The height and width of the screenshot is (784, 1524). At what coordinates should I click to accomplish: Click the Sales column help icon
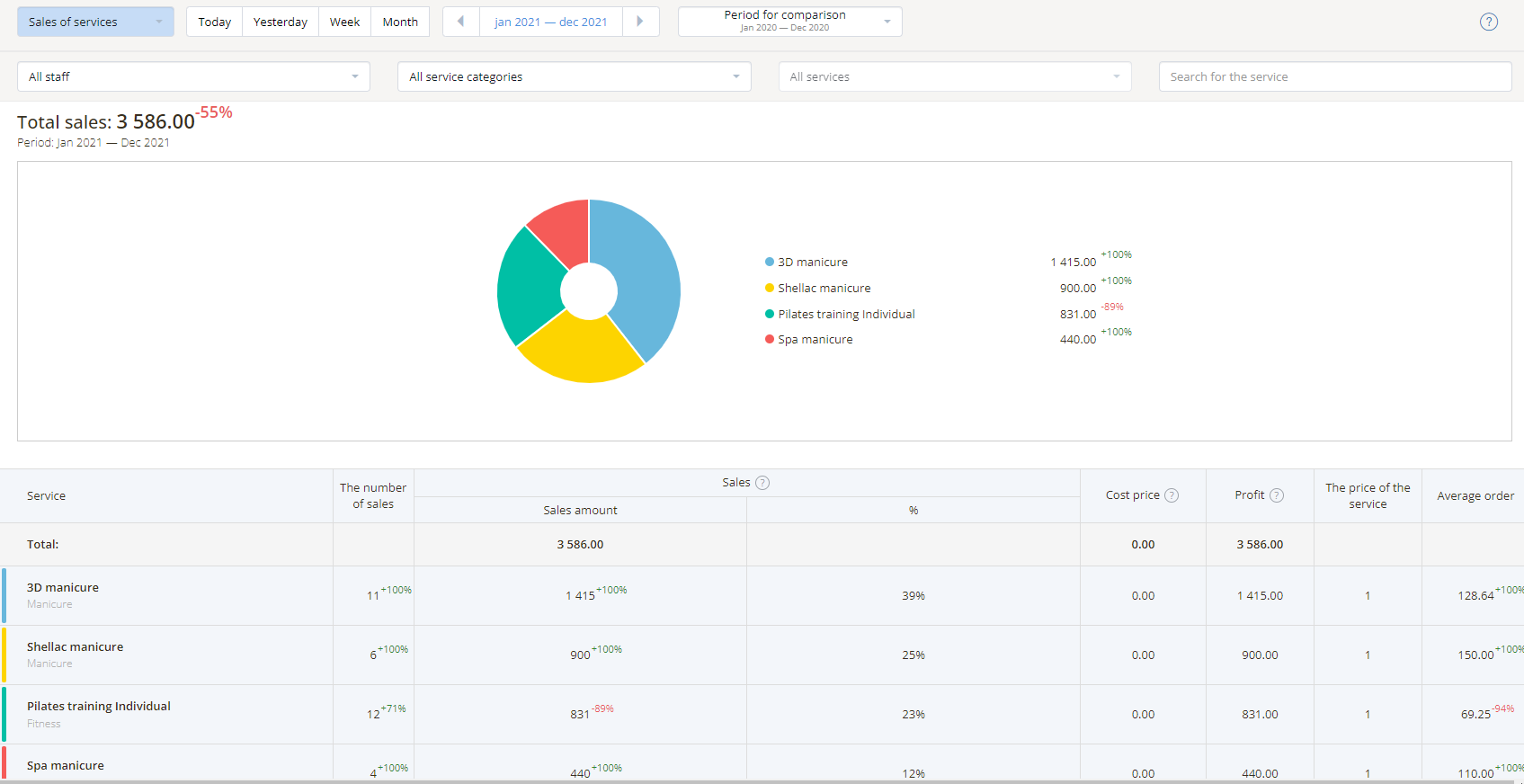(x=762, y=483)
